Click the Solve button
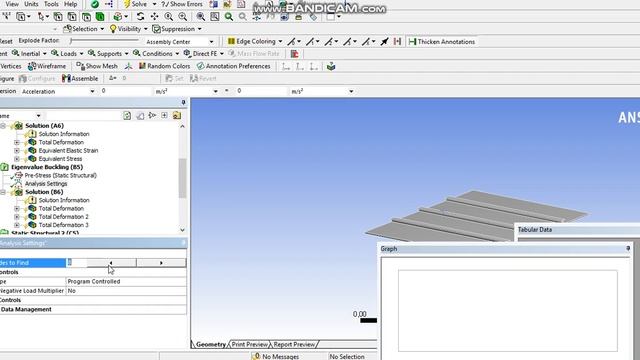The image size is (640, 360). [135, 4]
